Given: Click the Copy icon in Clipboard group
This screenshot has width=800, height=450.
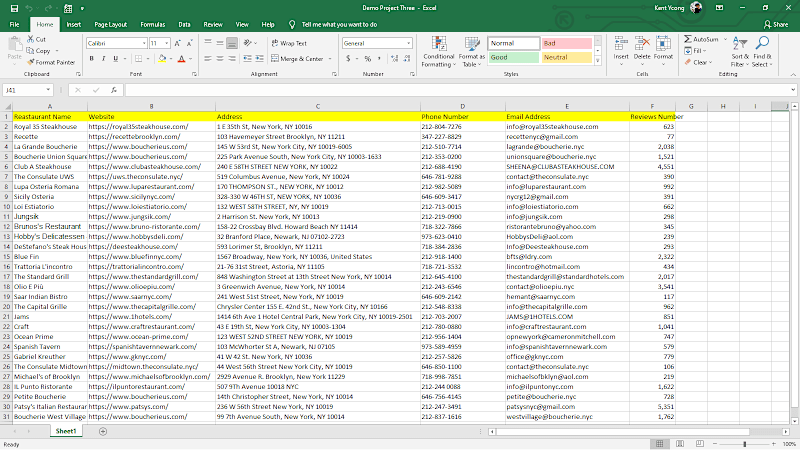Looking at the screenshot, I should point(31,51).
